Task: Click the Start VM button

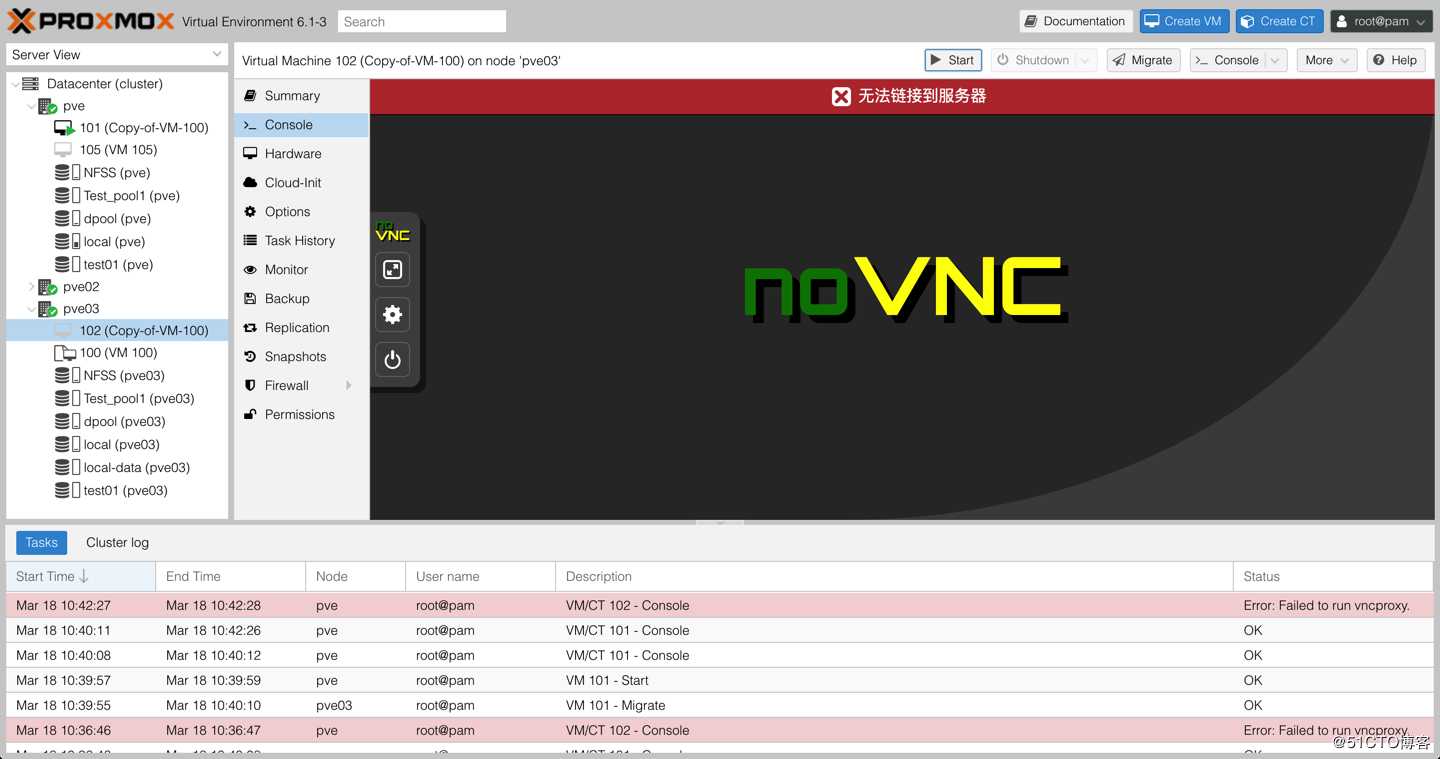Action: (952, 60)
